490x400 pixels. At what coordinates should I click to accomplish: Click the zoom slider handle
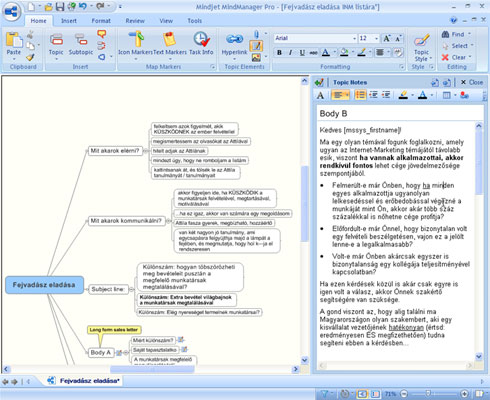point(428,394)
